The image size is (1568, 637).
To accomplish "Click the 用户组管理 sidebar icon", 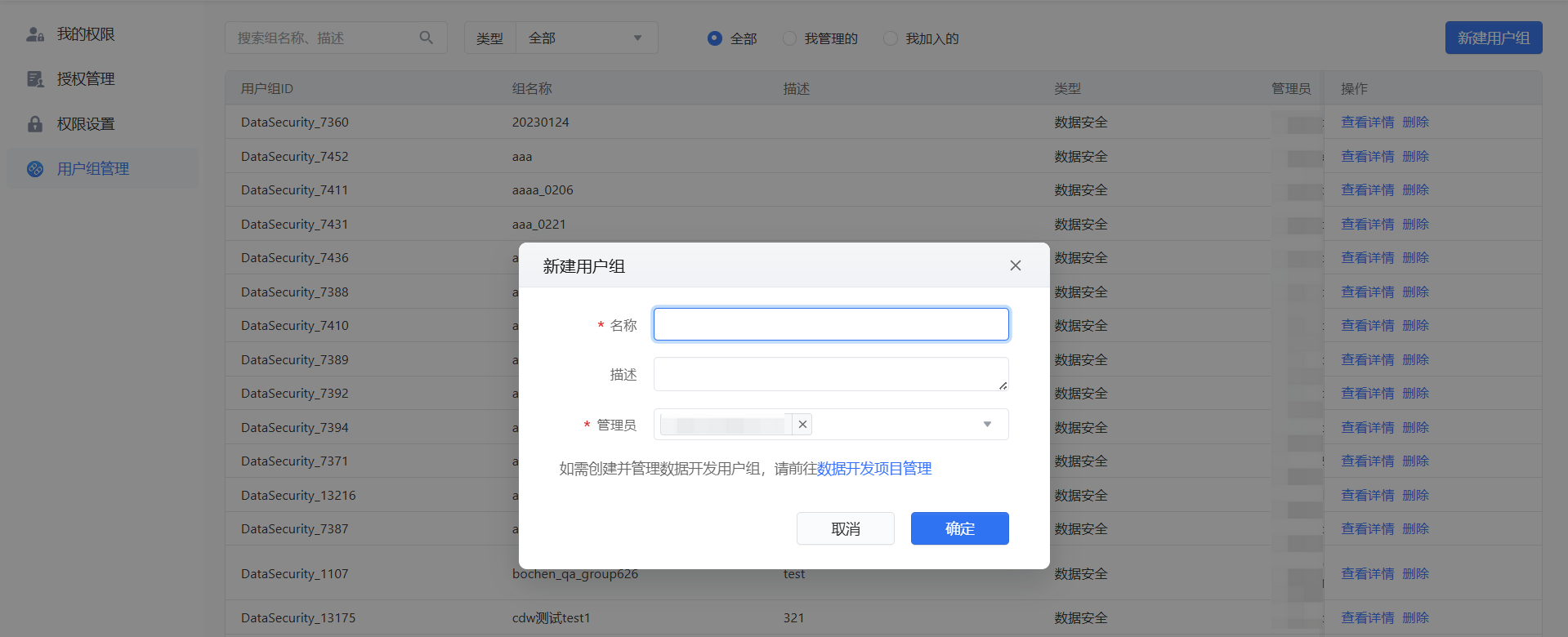I will 35,169.
